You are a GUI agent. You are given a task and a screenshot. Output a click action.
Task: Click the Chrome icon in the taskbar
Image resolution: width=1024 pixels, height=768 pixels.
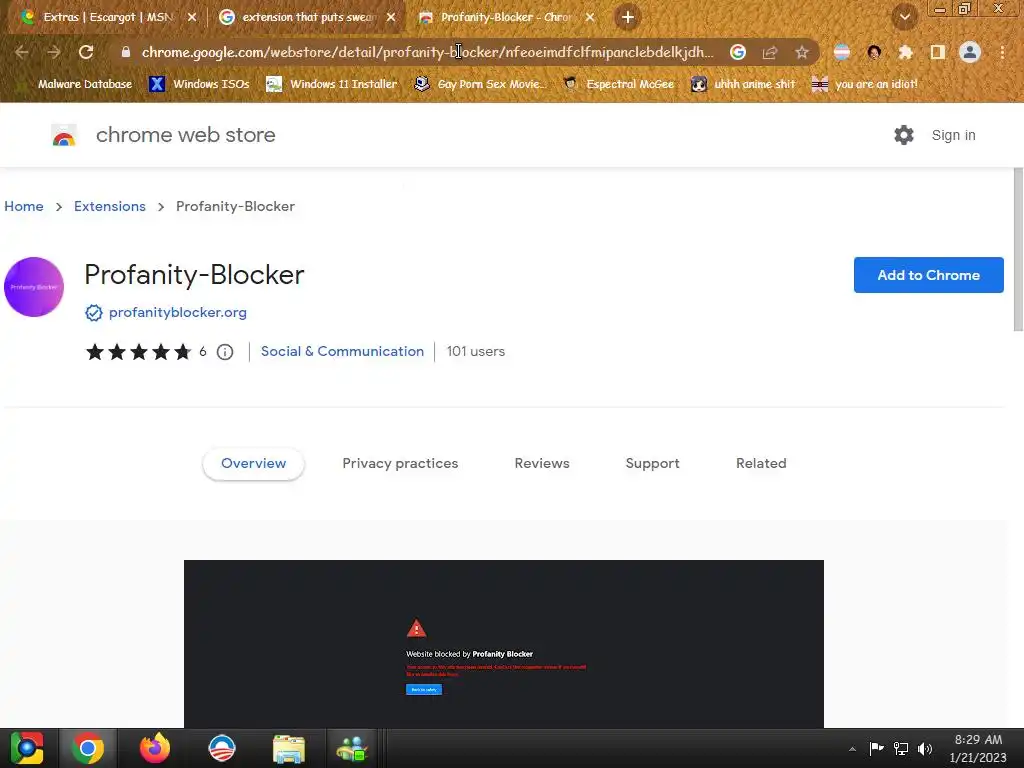(x=88, y=748)
